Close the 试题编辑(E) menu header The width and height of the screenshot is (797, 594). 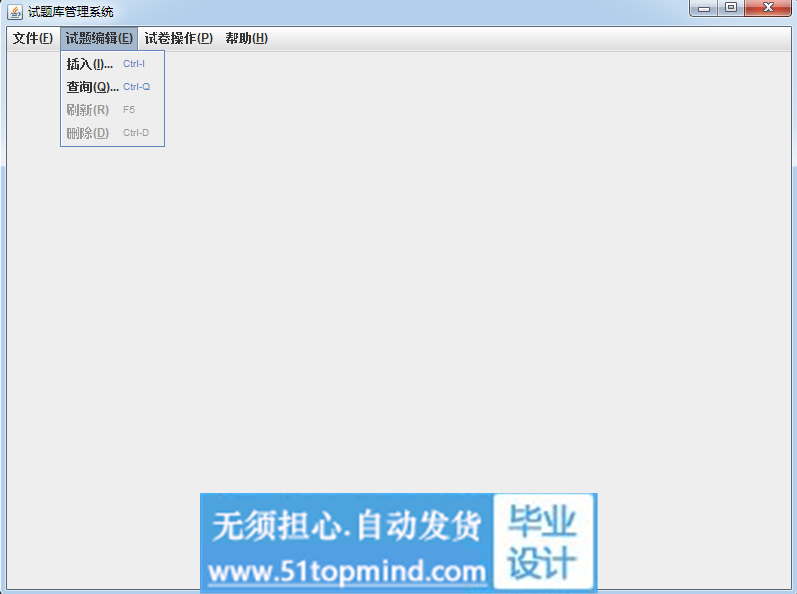point(99,39)
